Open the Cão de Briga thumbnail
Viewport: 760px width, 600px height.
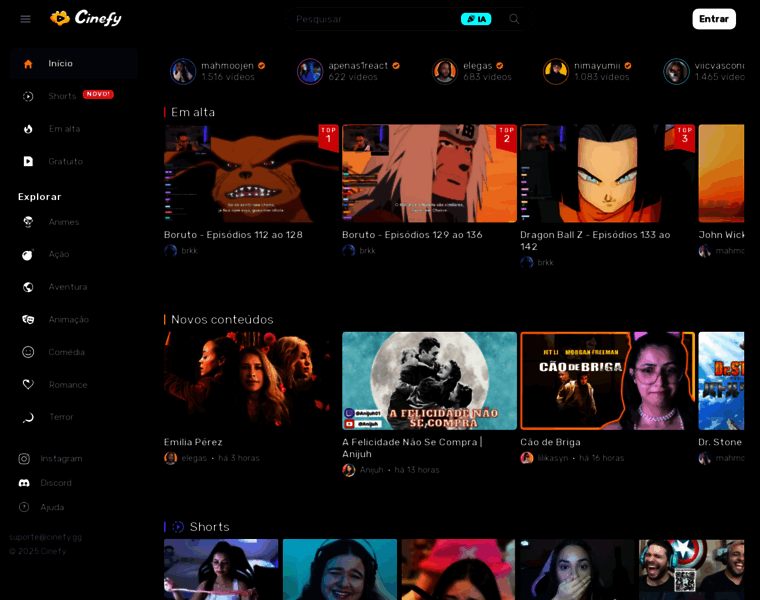click(607, 381)
